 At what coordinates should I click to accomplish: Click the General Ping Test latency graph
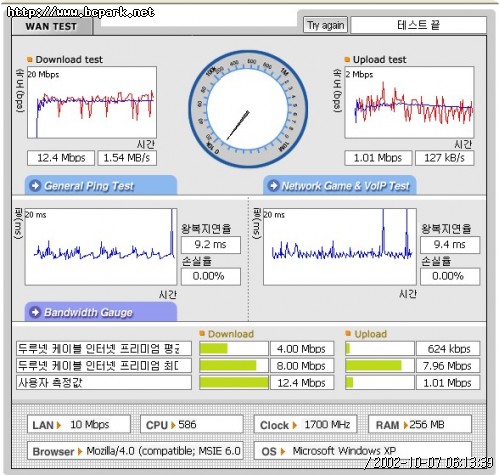101,247
